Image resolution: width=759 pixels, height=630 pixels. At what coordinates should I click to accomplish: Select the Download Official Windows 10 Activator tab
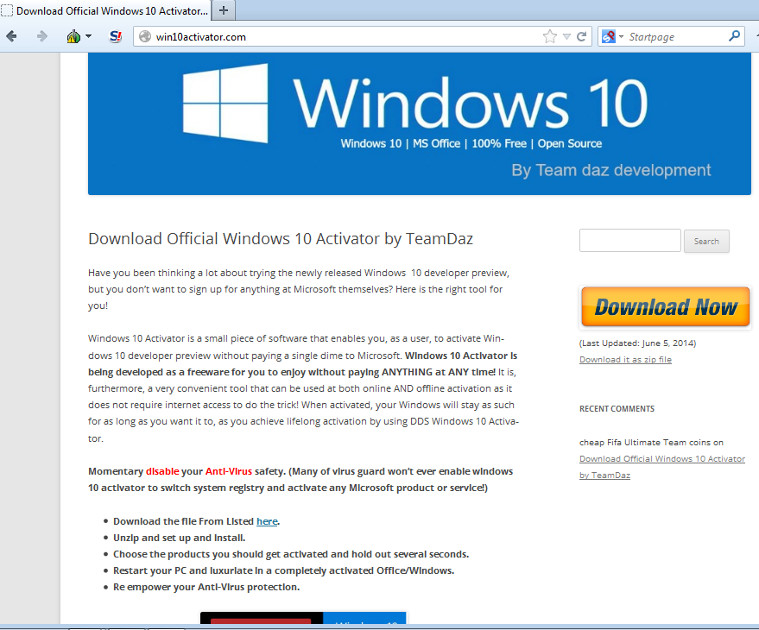tap(105, 11)
